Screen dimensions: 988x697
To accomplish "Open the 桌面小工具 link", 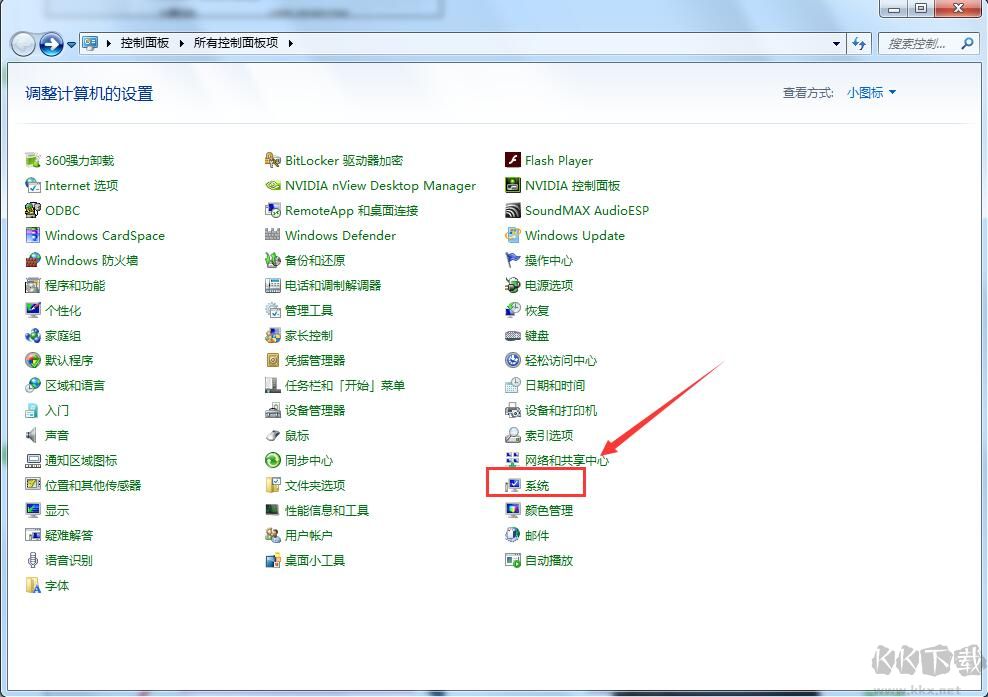I will [x=315, y=560].
